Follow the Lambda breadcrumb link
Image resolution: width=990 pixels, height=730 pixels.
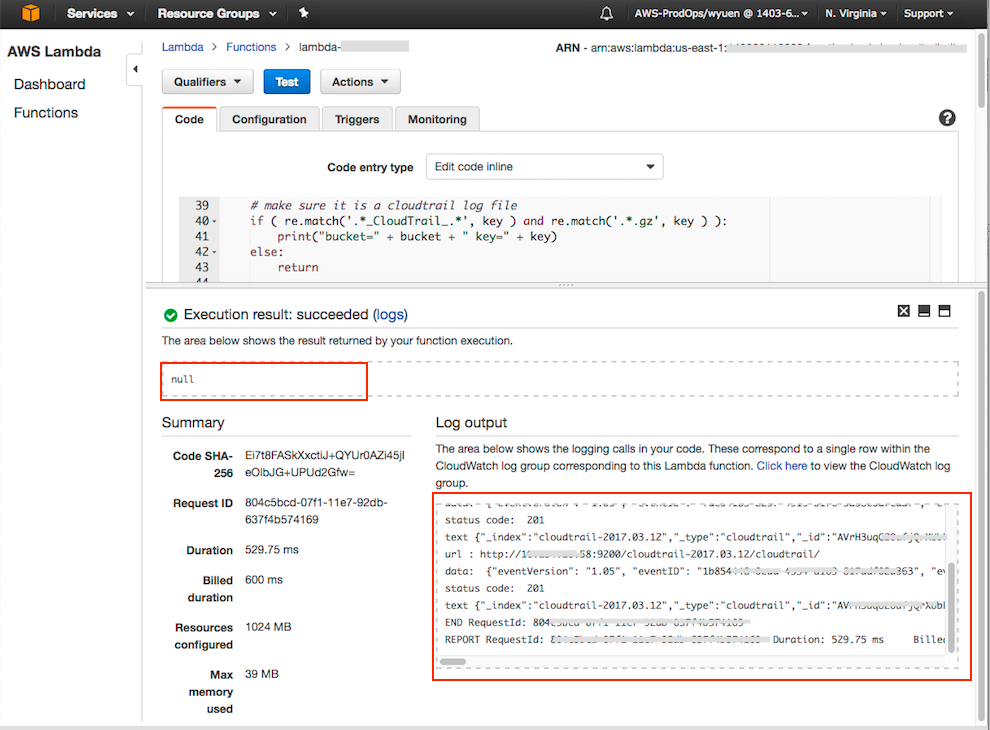tap(182, 47)
